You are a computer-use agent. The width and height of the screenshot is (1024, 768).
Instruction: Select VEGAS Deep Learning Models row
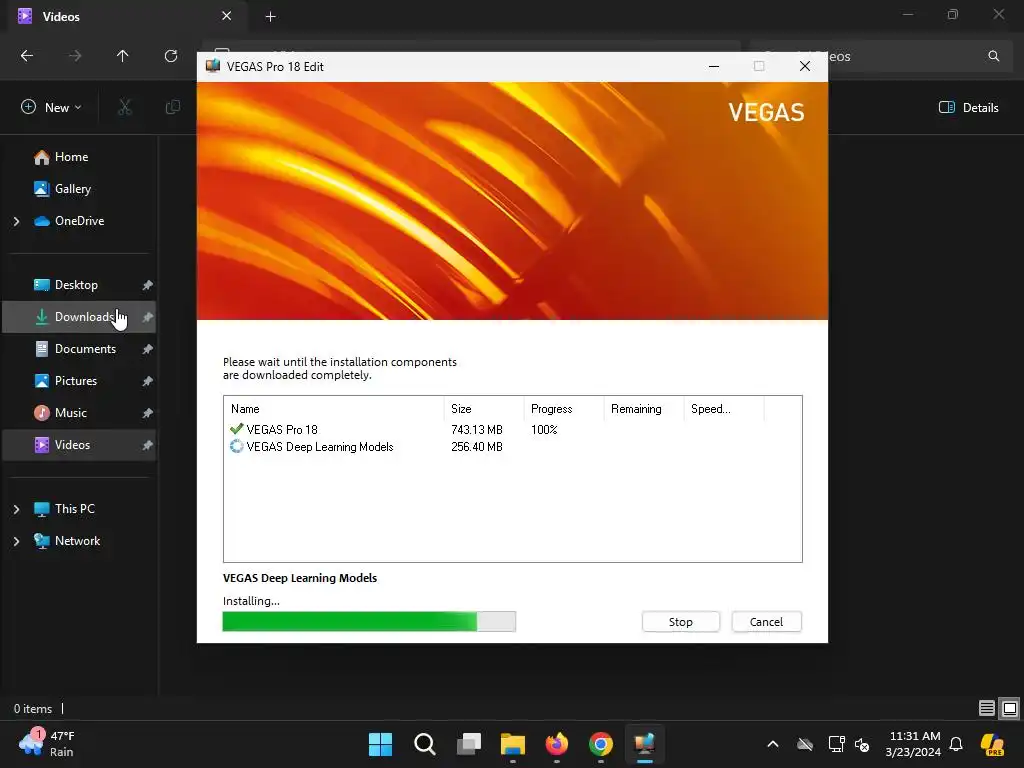512,447
